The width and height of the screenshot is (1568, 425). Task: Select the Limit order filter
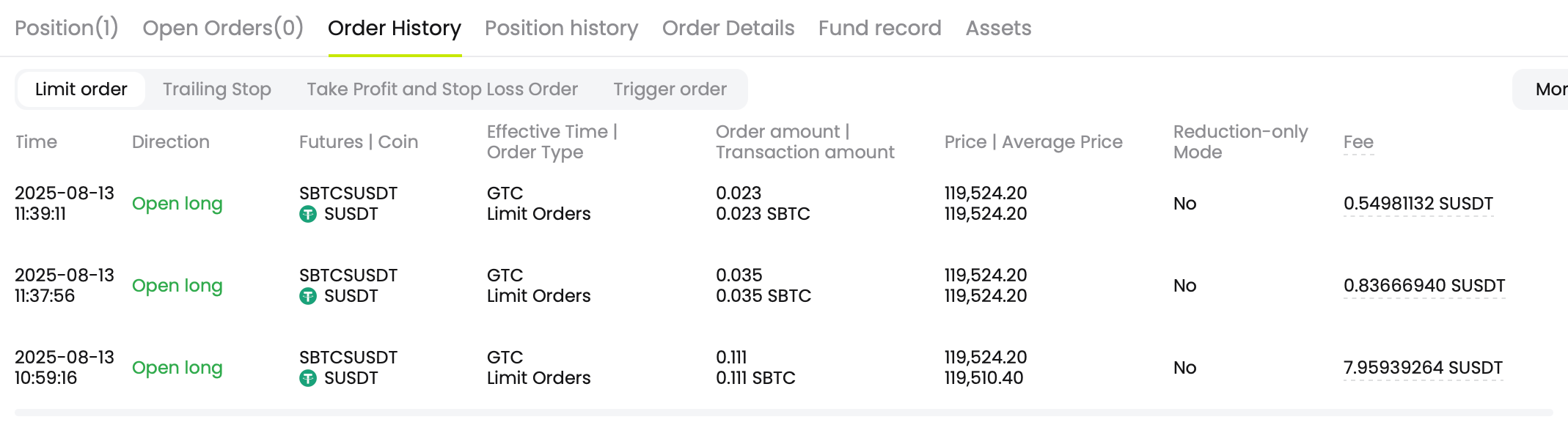pos(81,89)
